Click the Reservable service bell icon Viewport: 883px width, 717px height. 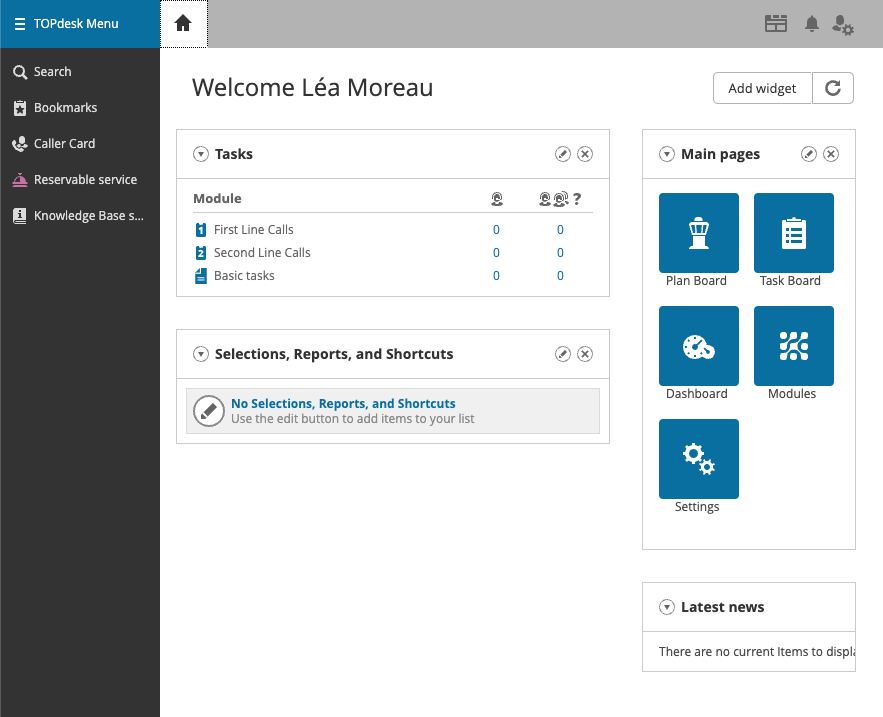click(20, 180)
